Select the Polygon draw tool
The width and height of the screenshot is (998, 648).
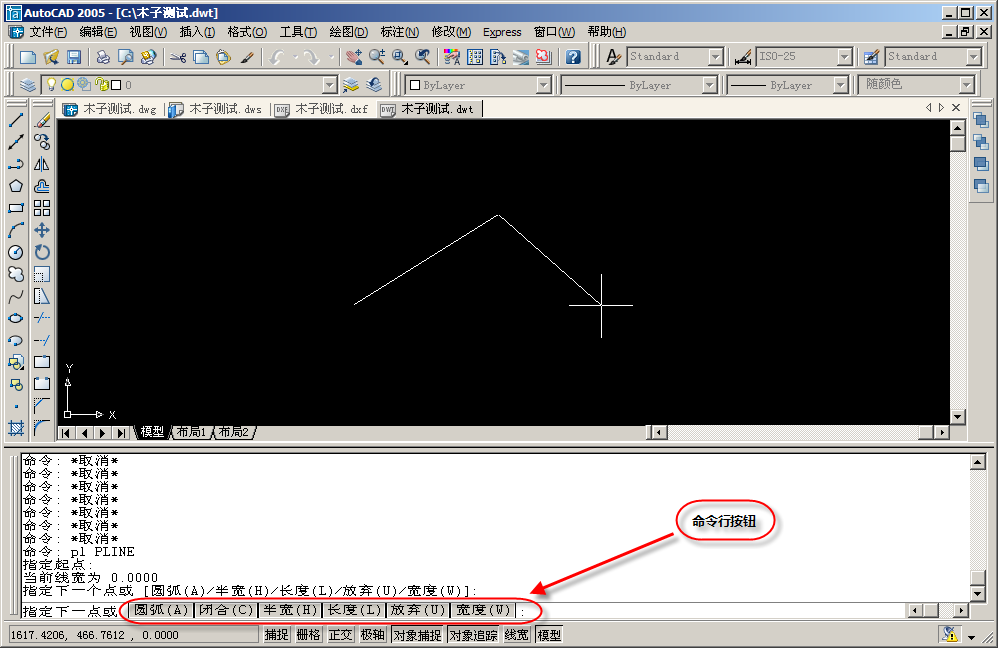coord(16,186)
